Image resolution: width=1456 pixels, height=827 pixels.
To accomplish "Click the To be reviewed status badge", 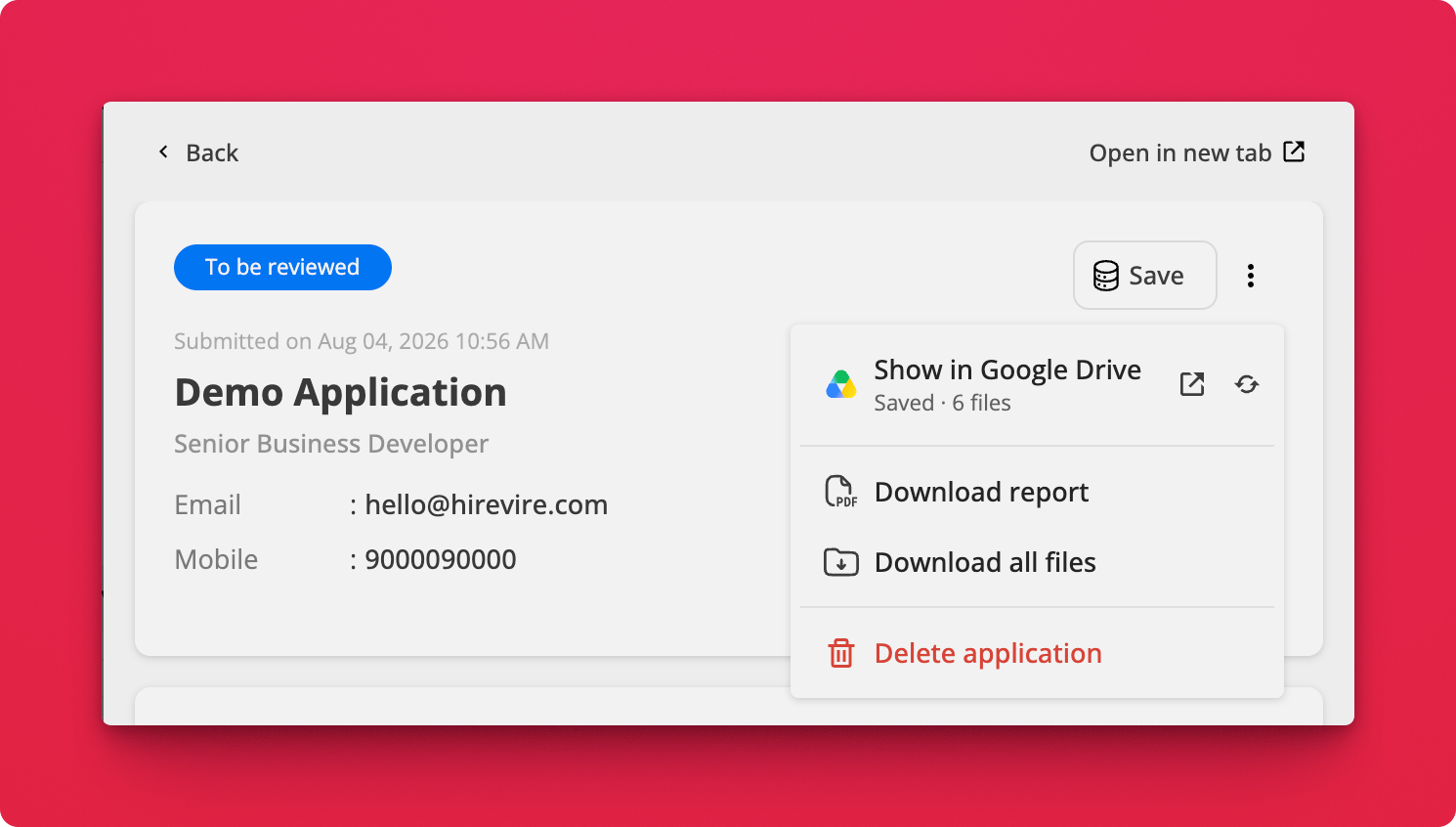I will coord(282,267).
